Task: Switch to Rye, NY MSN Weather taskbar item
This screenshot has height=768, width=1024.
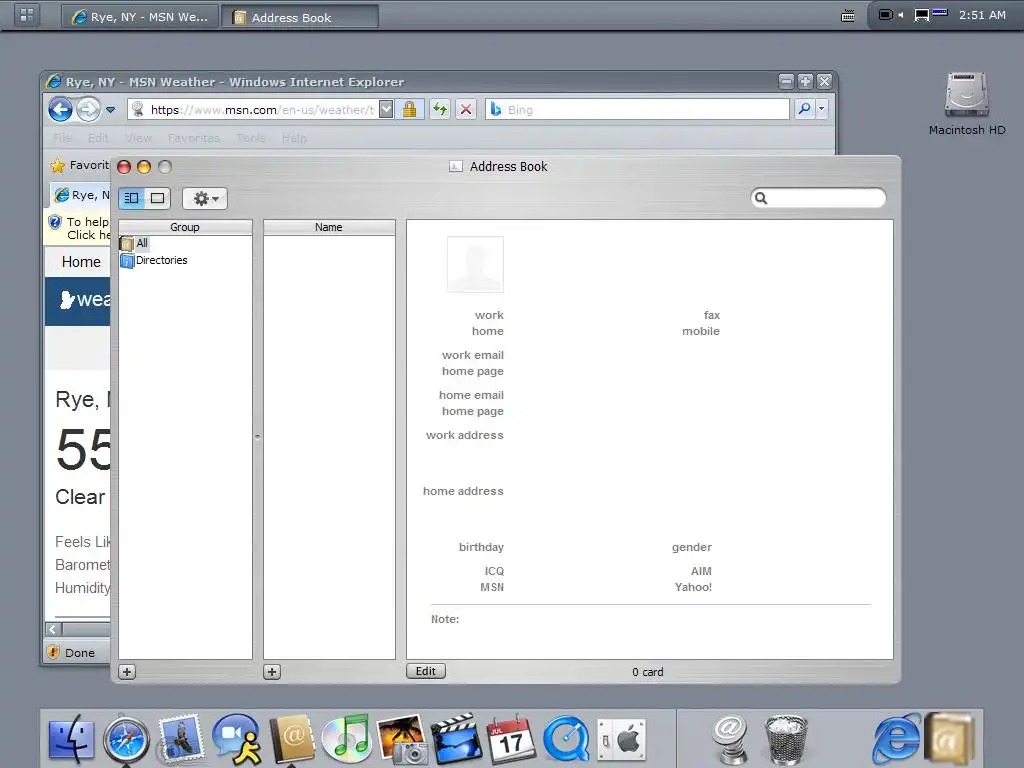Action: coord(139,16)
